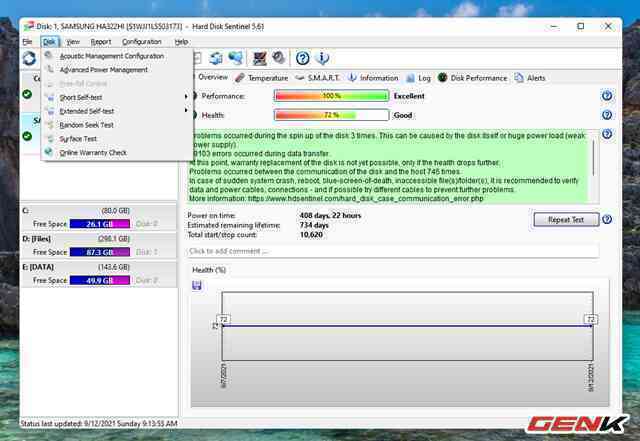Click the second green checkmark disk status icon
Image resolution: width=640 pixels, height=441 pixels.
pyautogui.click(x=27, y=136)
